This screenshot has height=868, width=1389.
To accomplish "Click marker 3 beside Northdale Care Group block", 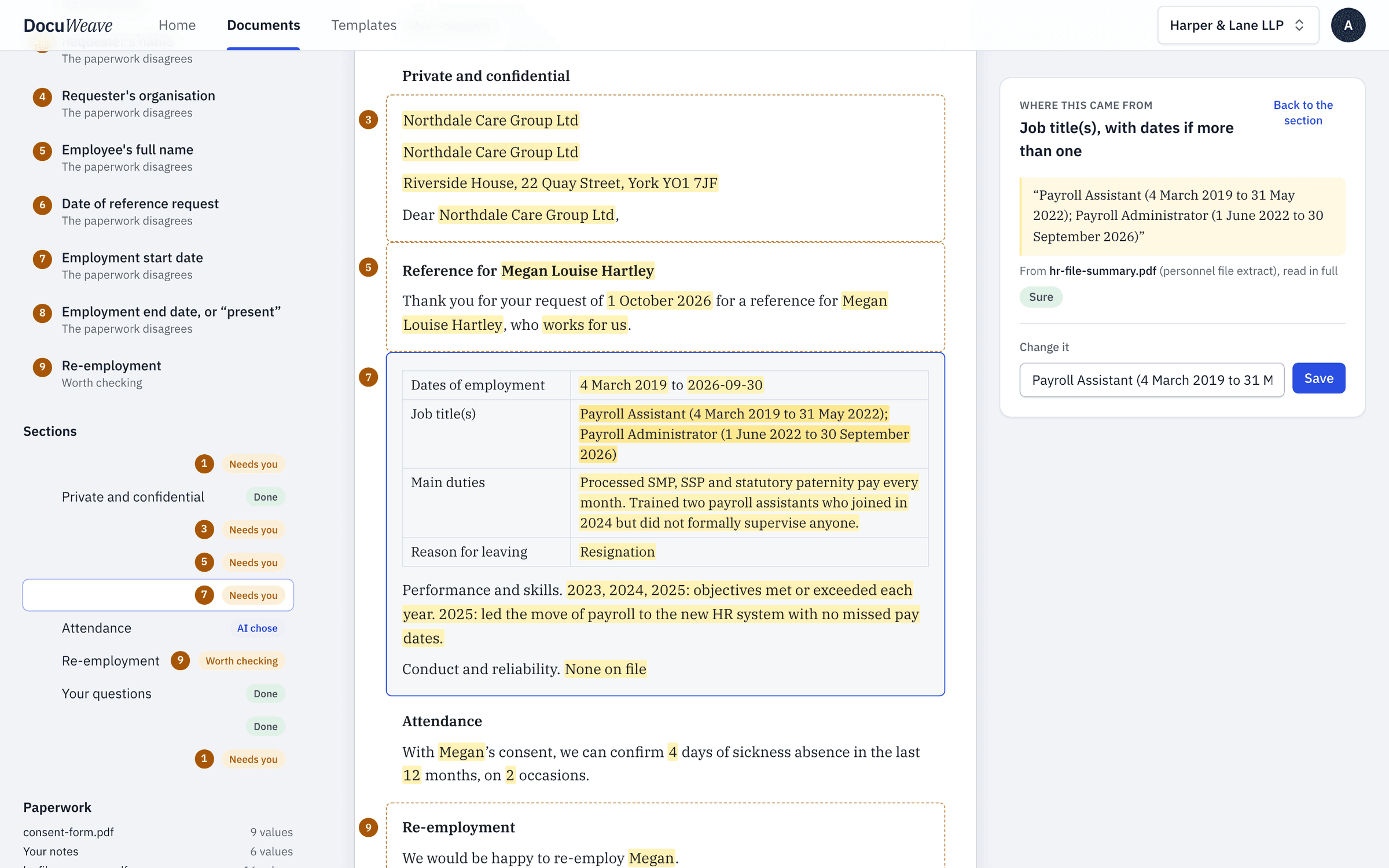I will click(x=368, y=120).
